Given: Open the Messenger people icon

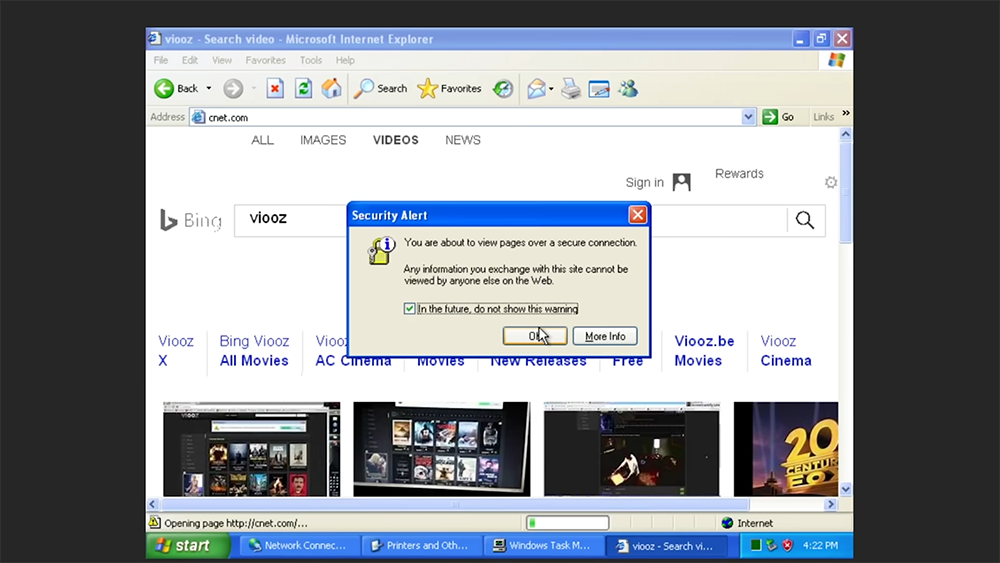Looking at the screenshot, I should 628,89.
